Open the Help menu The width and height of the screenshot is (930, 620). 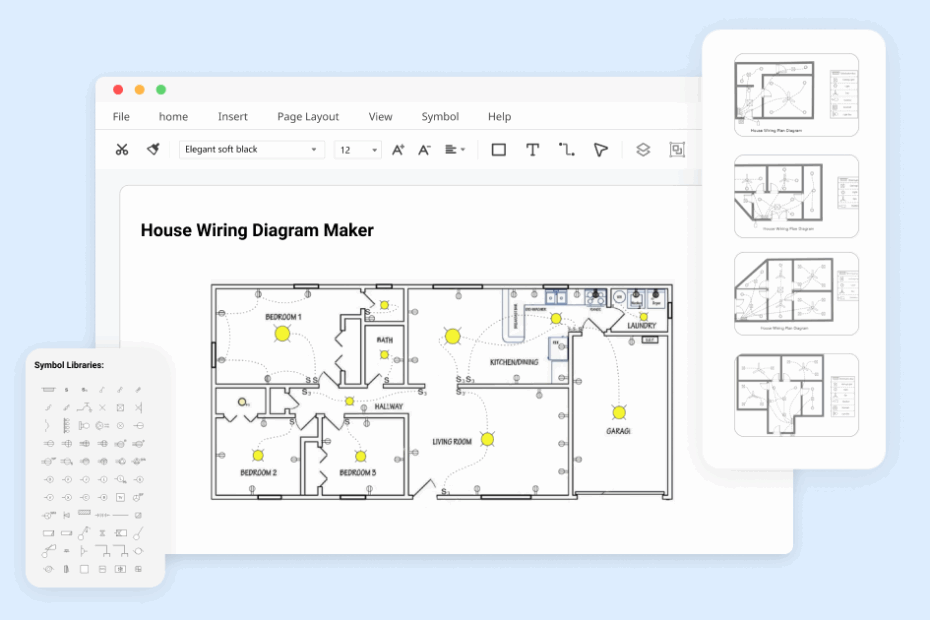(x=499, y=116)
